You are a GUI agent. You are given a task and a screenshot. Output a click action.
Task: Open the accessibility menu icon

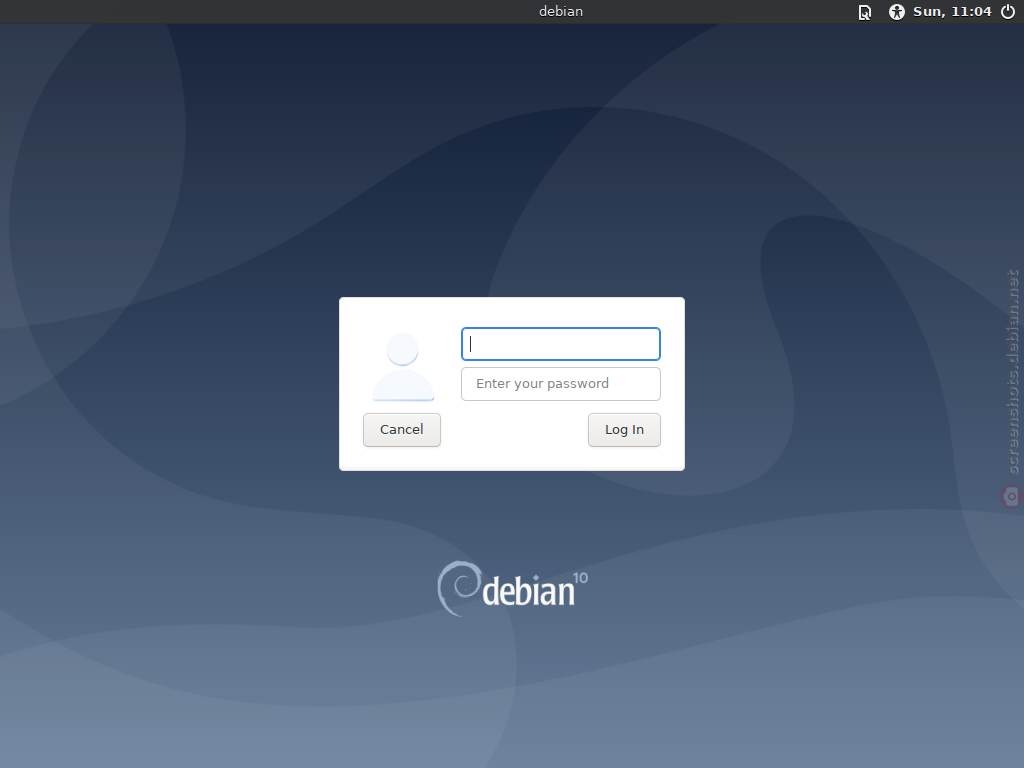coord(897,12)
